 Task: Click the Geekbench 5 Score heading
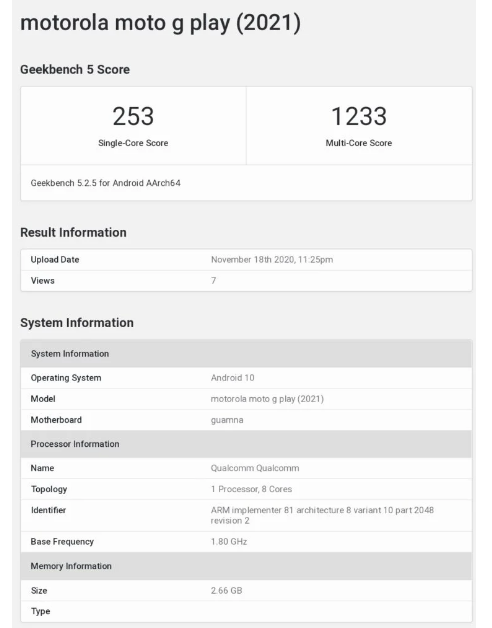(x=75, y=69)
